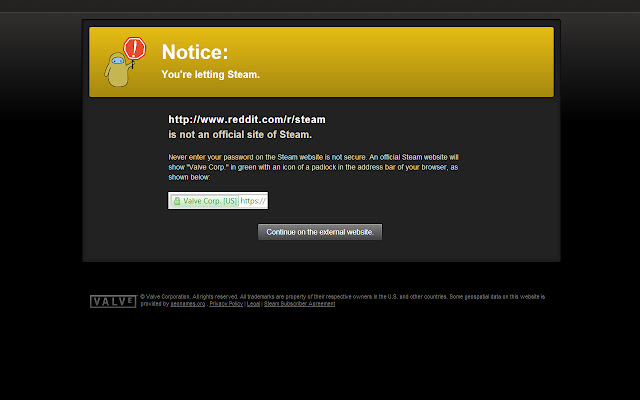Select the http://www.reddit.com/r/steam URL text
640x400 pixels.
[x=247, y=120]
